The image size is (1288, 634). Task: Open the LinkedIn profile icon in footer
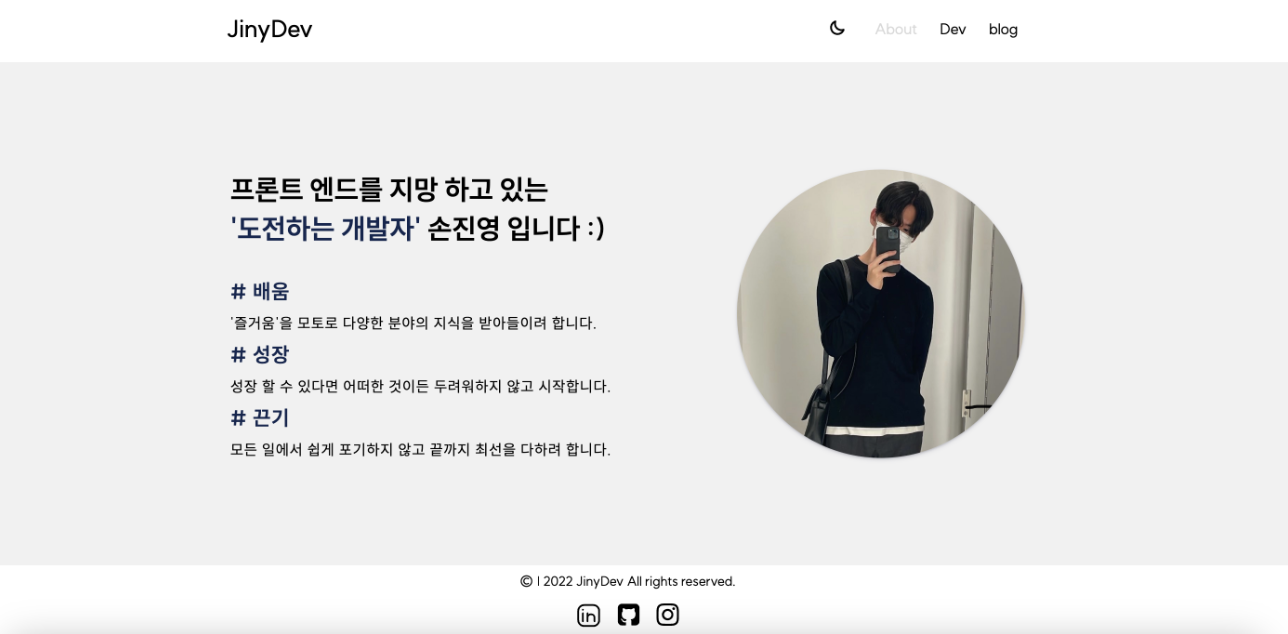coord(588,616)
